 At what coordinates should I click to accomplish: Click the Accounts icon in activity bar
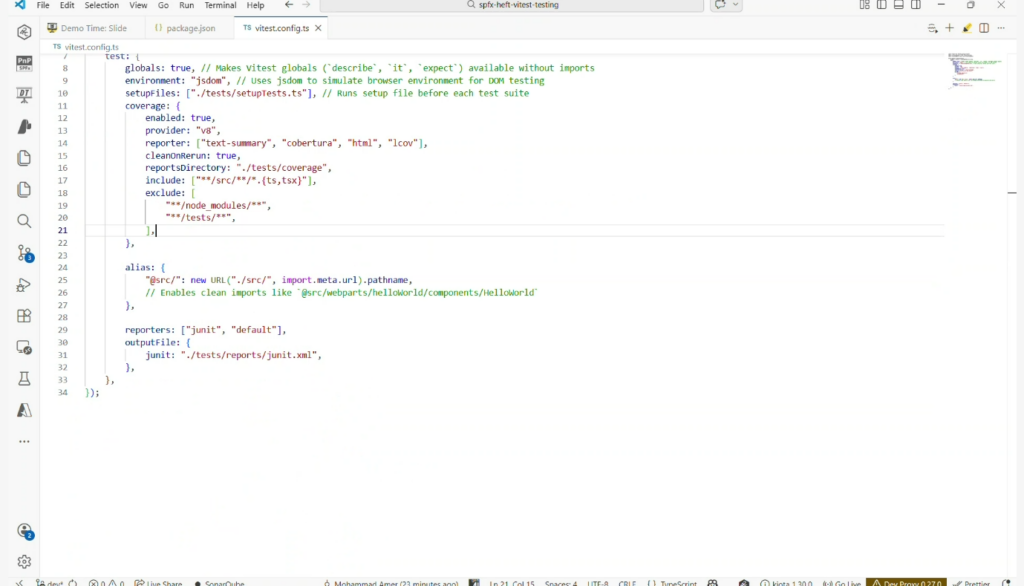(24, 531)
